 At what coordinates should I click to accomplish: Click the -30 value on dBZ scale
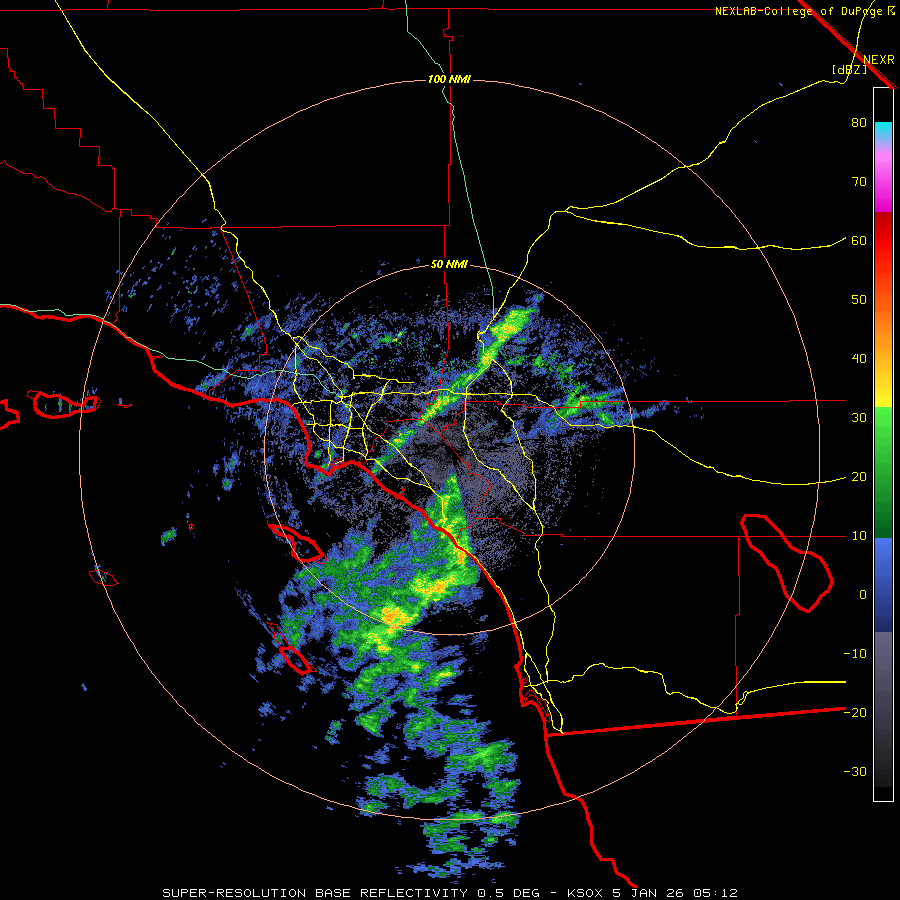(855, 772)
